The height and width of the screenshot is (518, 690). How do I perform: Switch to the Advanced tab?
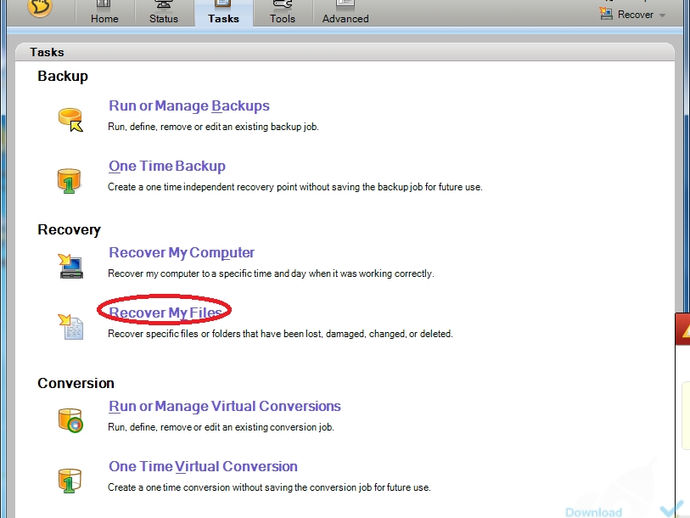[345, 13]
